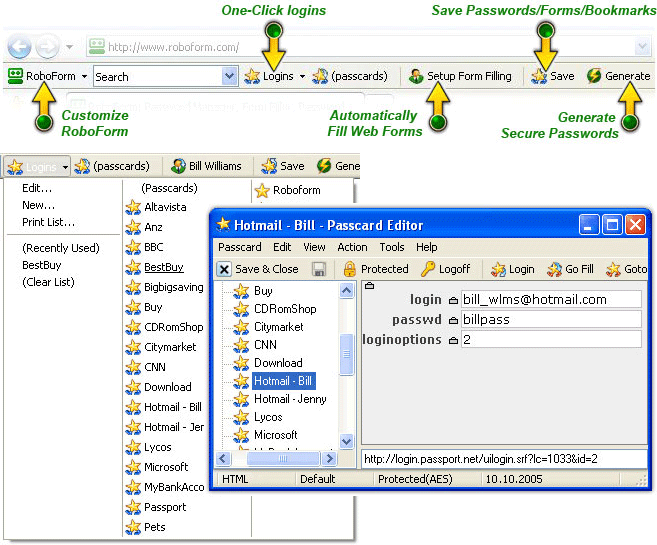Expand the address bar dropdown

point(642,47)
